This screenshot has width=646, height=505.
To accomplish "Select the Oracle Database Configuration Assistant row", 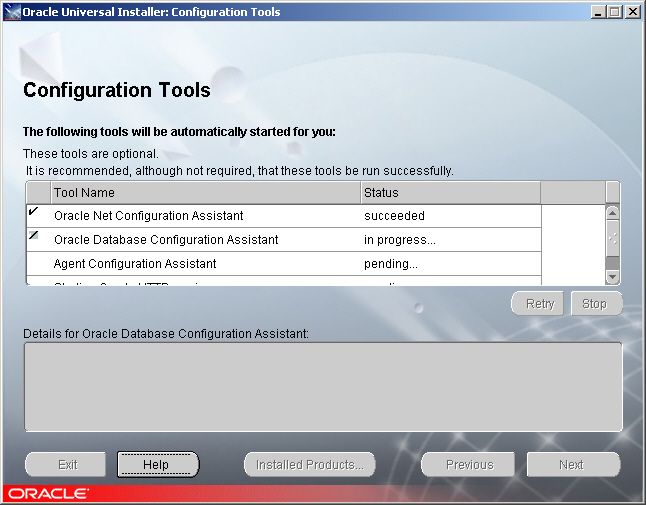I will 284,240.
